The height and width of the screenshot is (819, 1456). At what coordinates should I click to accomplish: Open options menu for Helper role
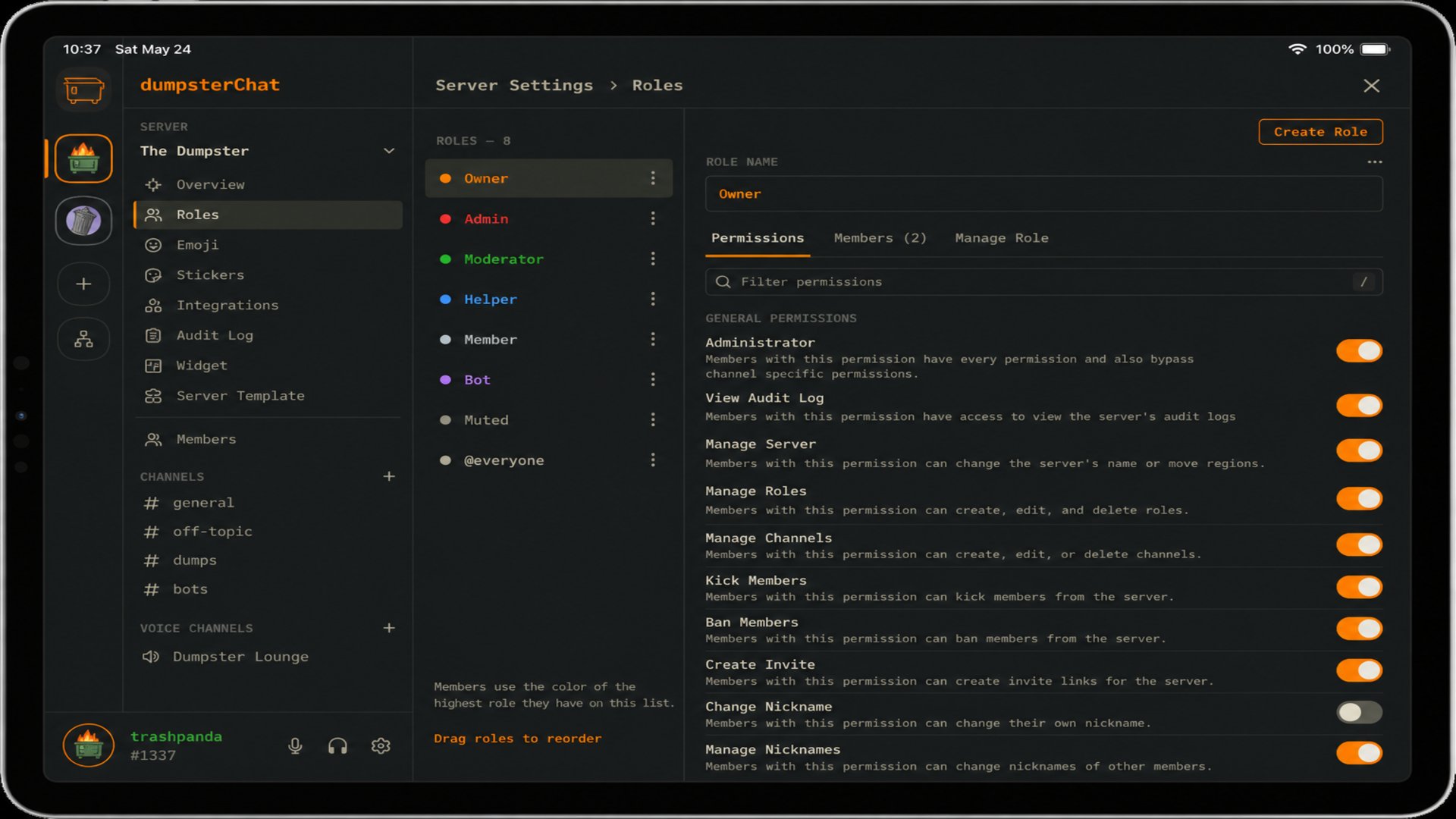point(652,299)
